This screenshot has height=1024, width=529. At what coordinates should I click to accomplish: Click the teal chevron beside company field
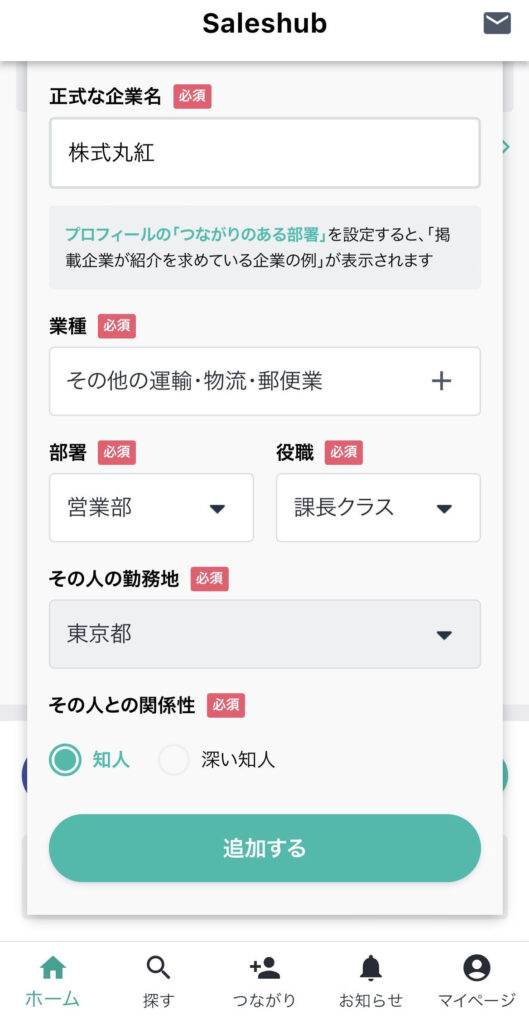point(505,147)
